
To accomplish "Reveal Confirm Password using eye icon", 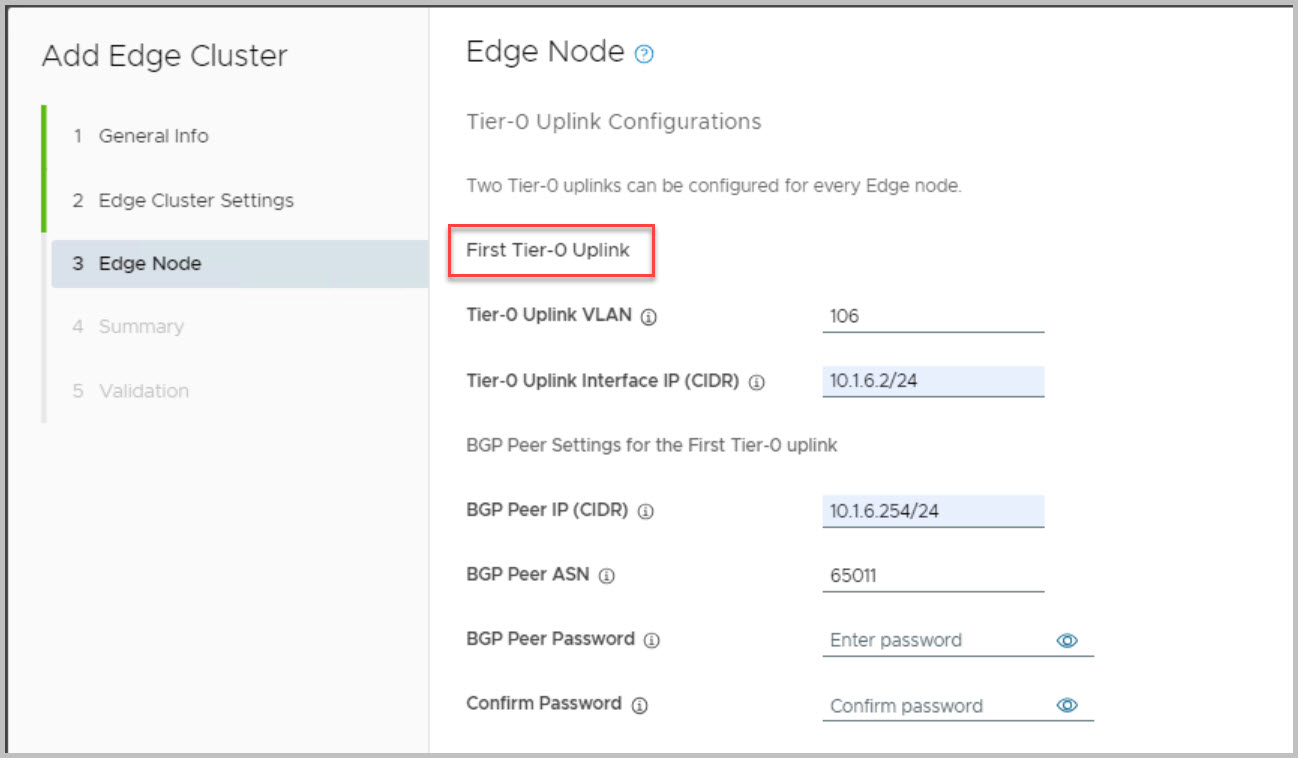I will [1066, 705].
